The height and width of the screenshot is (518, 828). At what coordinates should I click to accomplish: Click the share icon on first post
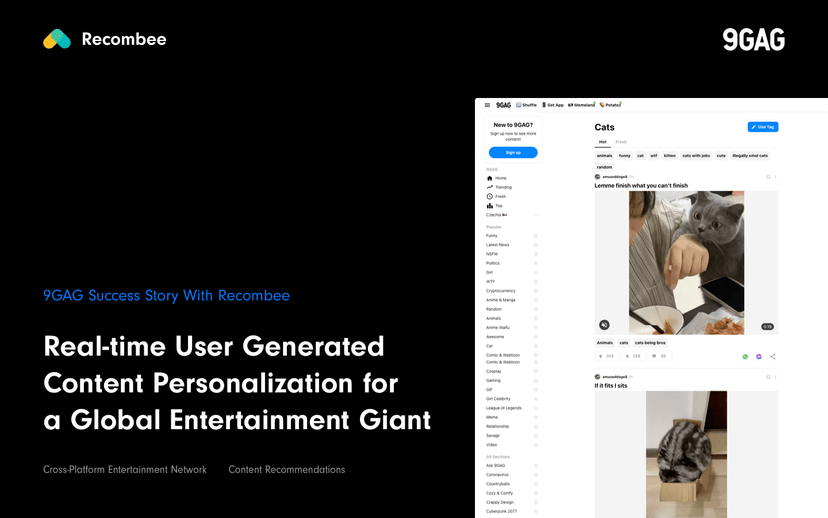tap(773, 356)
